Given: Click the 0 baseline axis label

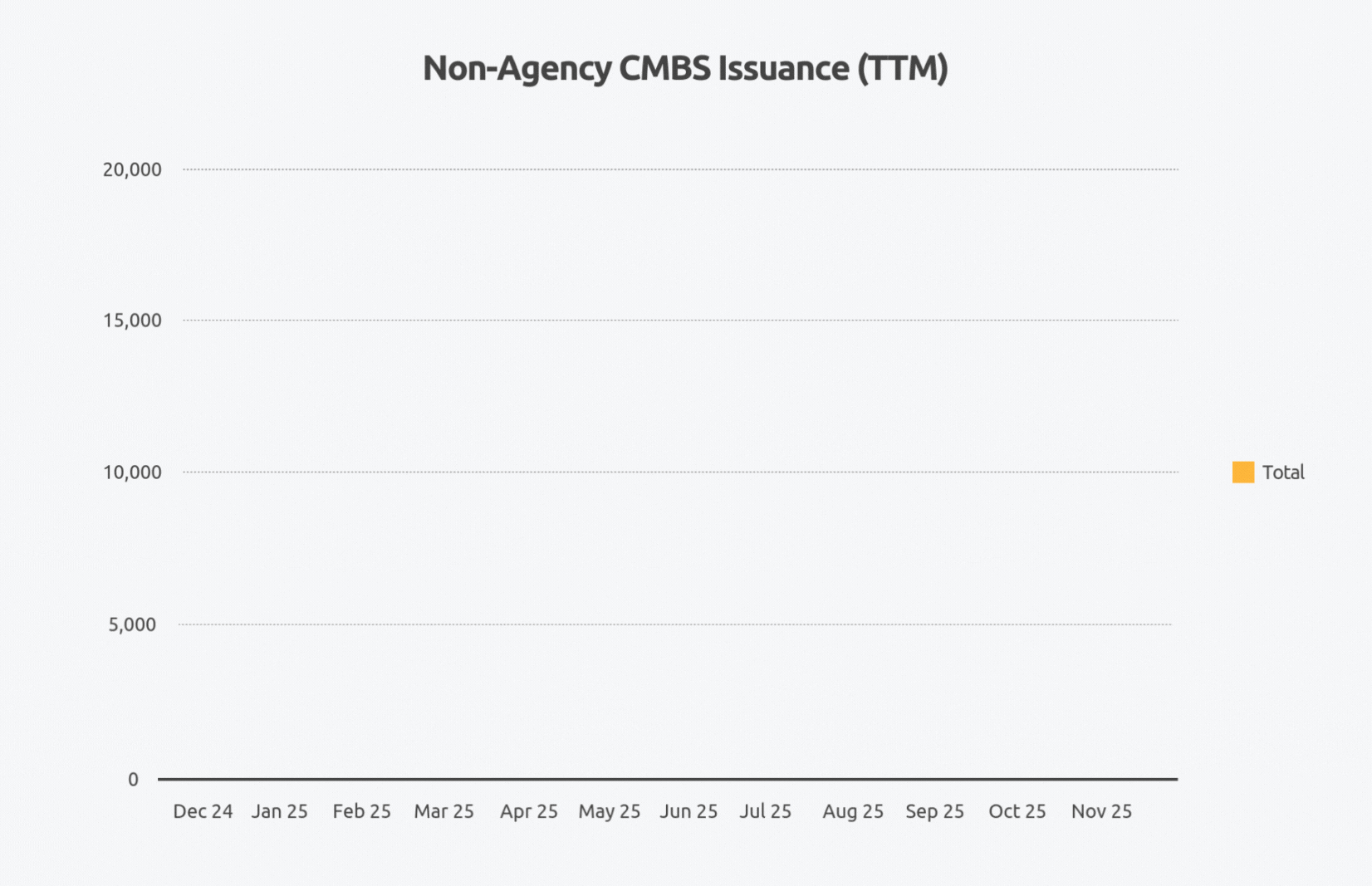Looking at the screenshot, I should click(133, 780).
